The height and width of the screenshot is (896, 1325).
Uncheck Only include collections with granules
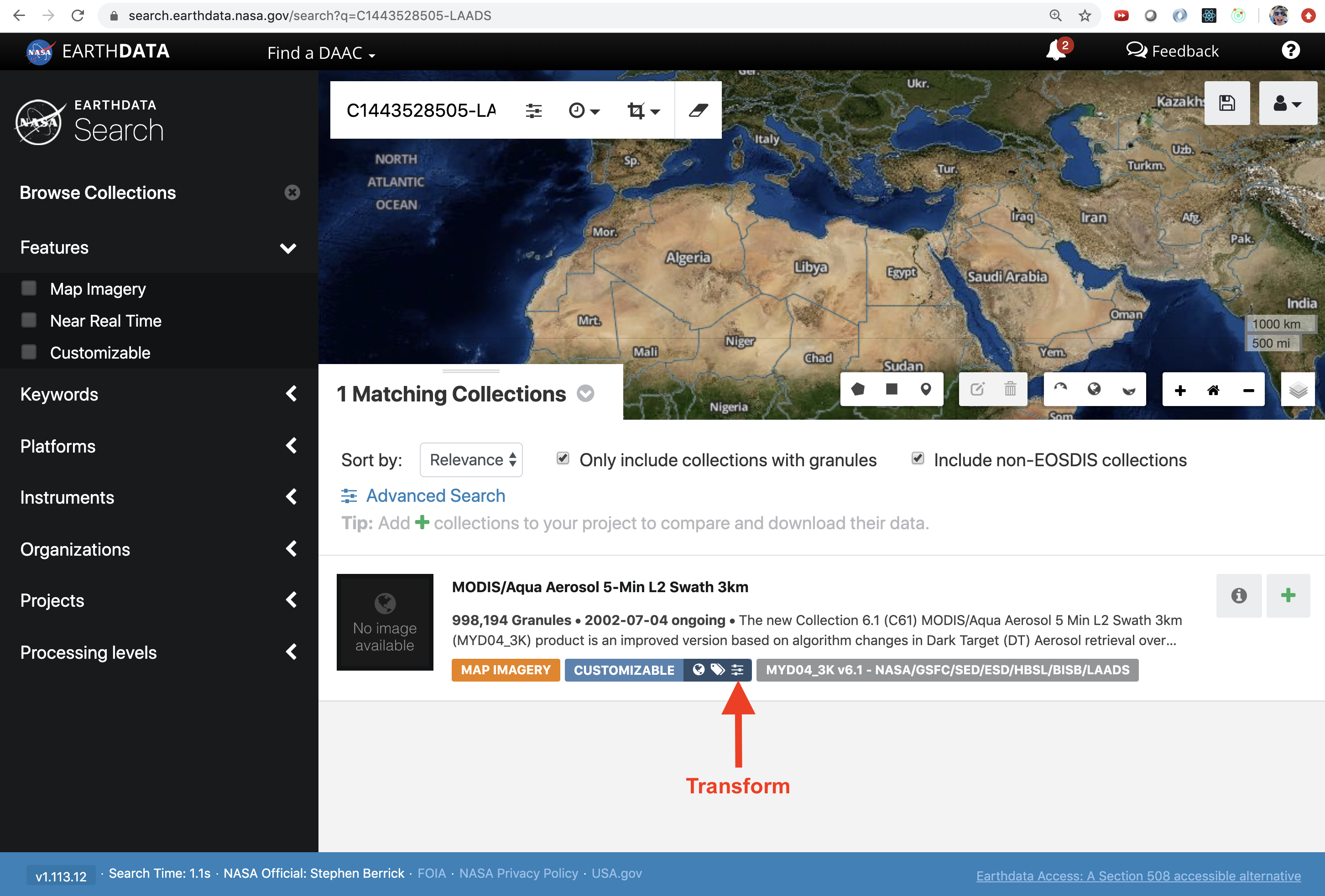tap(563, 458)
